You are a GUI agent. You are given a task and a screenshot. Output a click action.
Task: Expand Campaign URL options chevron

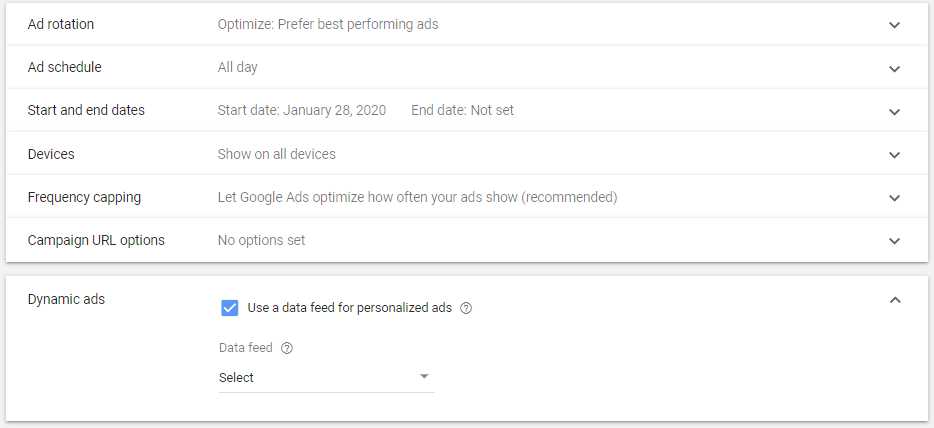894,241
